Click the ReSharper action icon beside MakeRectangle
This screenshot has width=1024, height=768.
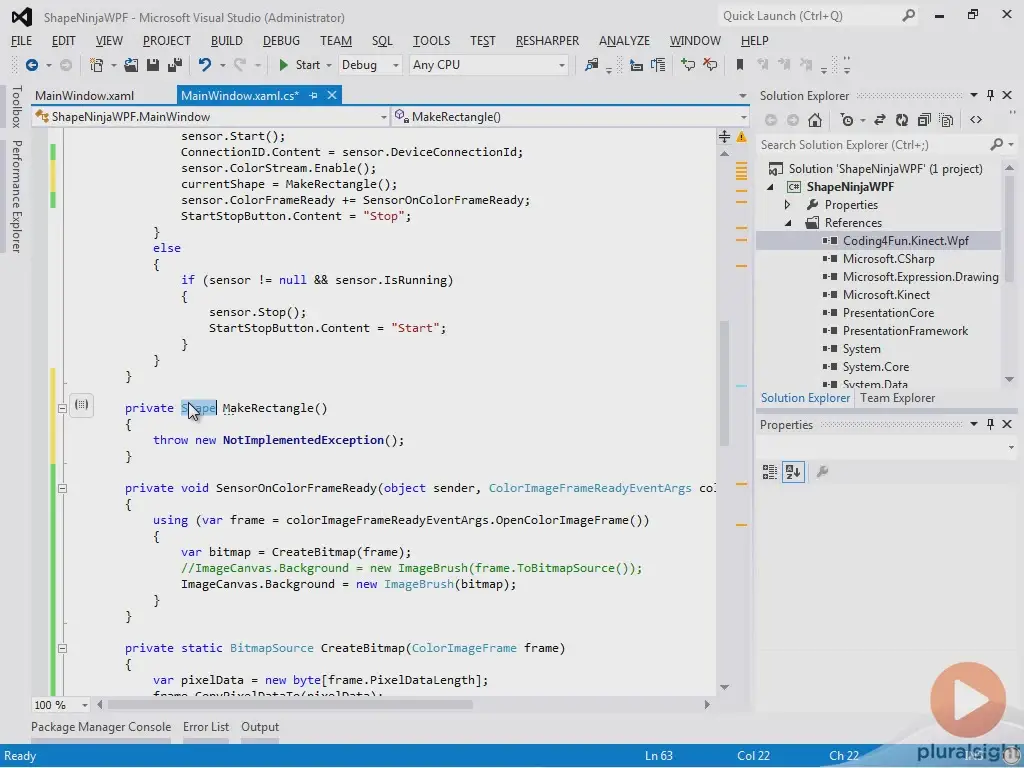pos(81,405)
